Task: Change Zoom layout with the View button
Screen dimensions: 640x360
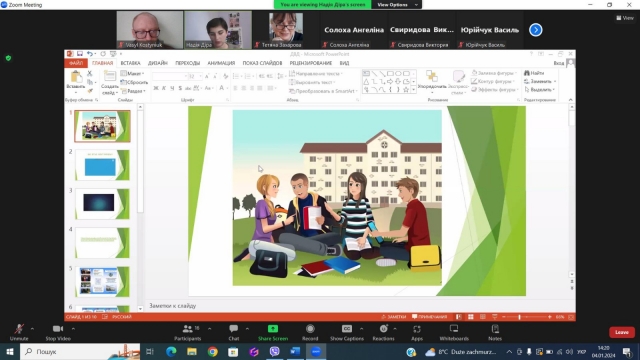Action: tap(625, 18)
